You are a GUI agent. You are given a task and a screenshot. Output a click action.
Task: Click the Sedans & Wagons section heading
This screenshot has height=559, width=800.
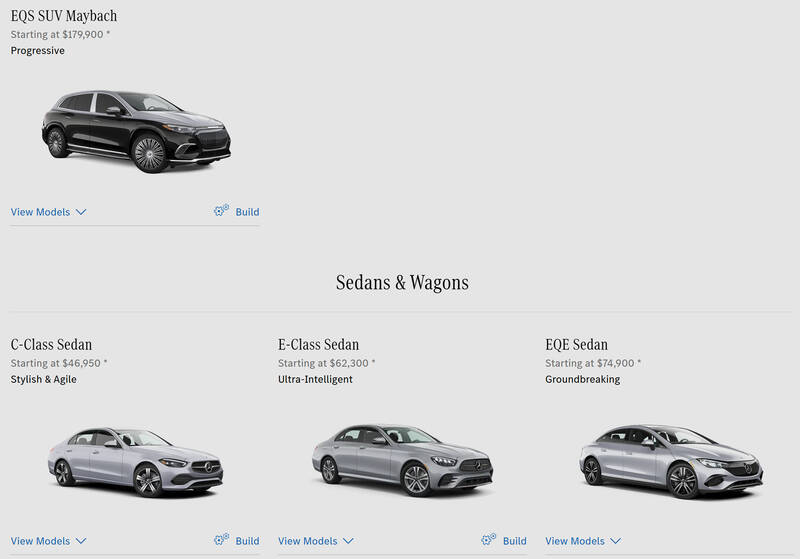point(402,282)
